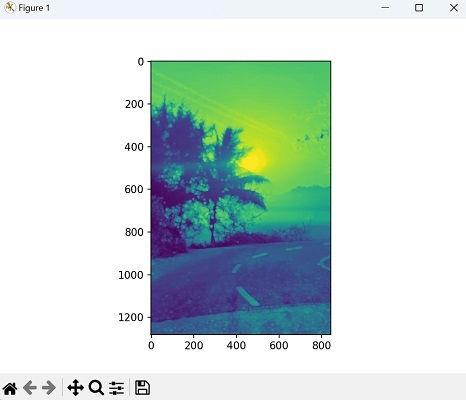Click x-axis tick label 400
Screen dimensions: 466x400
[x=236, y=345]
